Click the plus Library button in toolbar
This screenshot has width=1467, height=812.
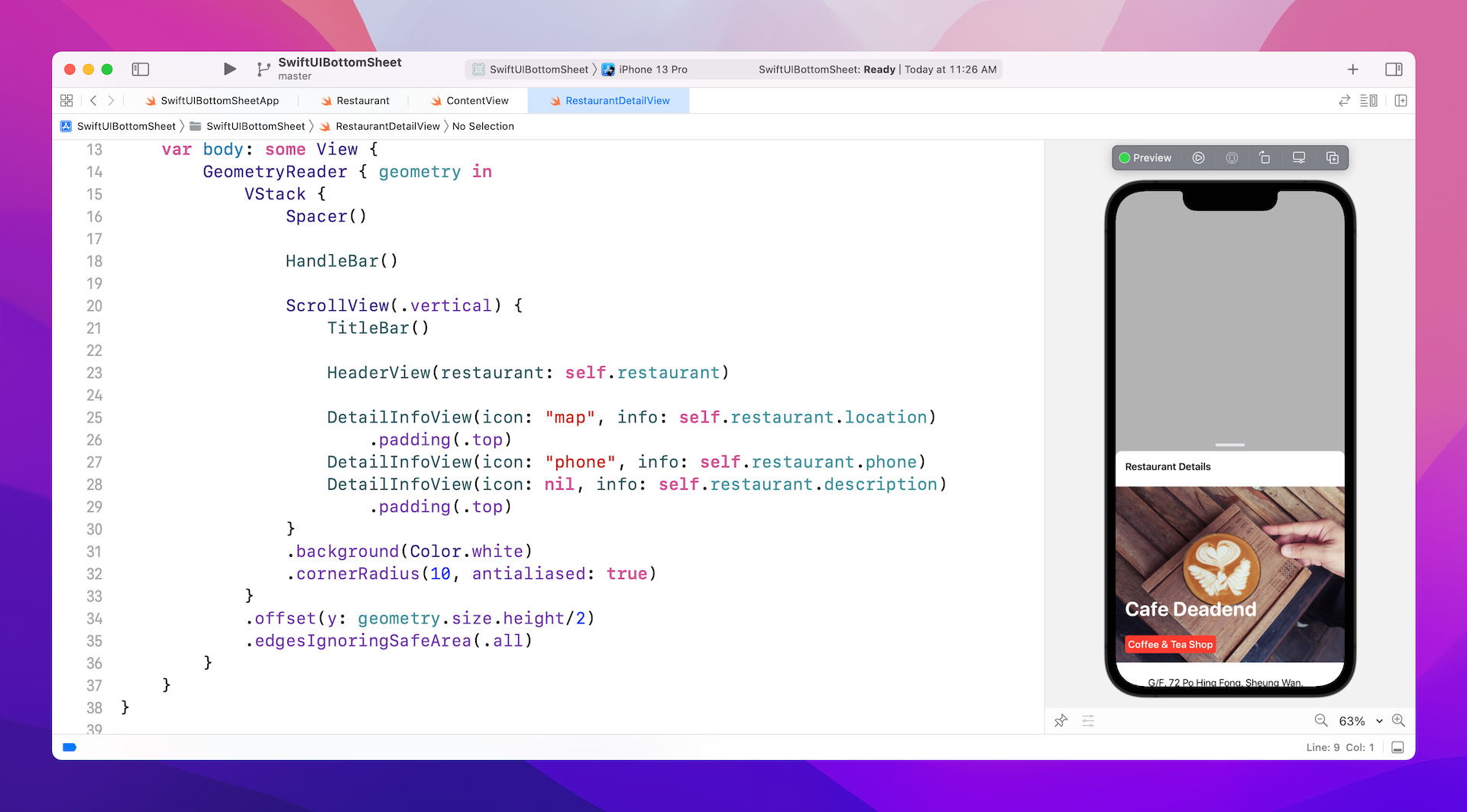1352,70
